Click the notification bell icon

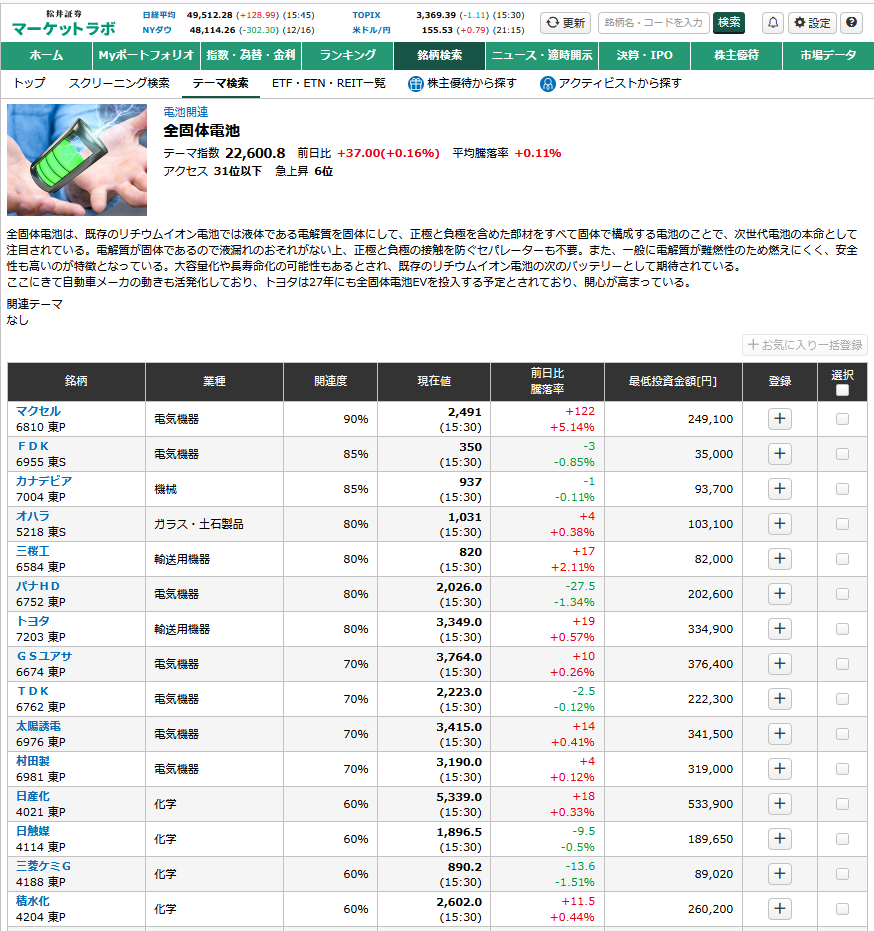coord(773,23)
